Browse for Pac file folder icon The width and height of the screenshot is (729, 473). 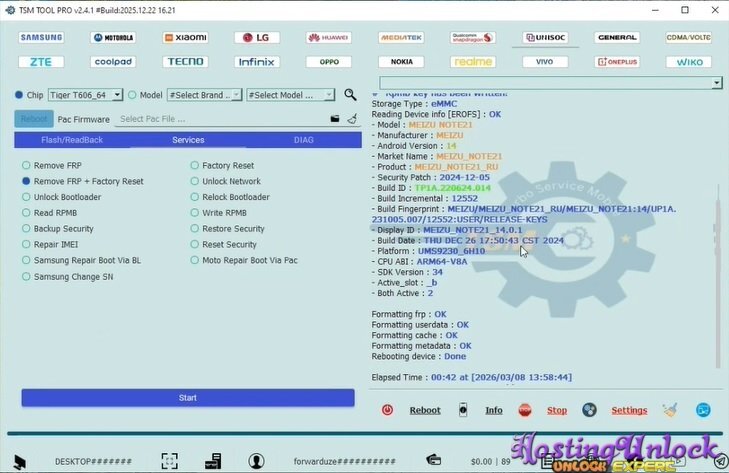335,119
